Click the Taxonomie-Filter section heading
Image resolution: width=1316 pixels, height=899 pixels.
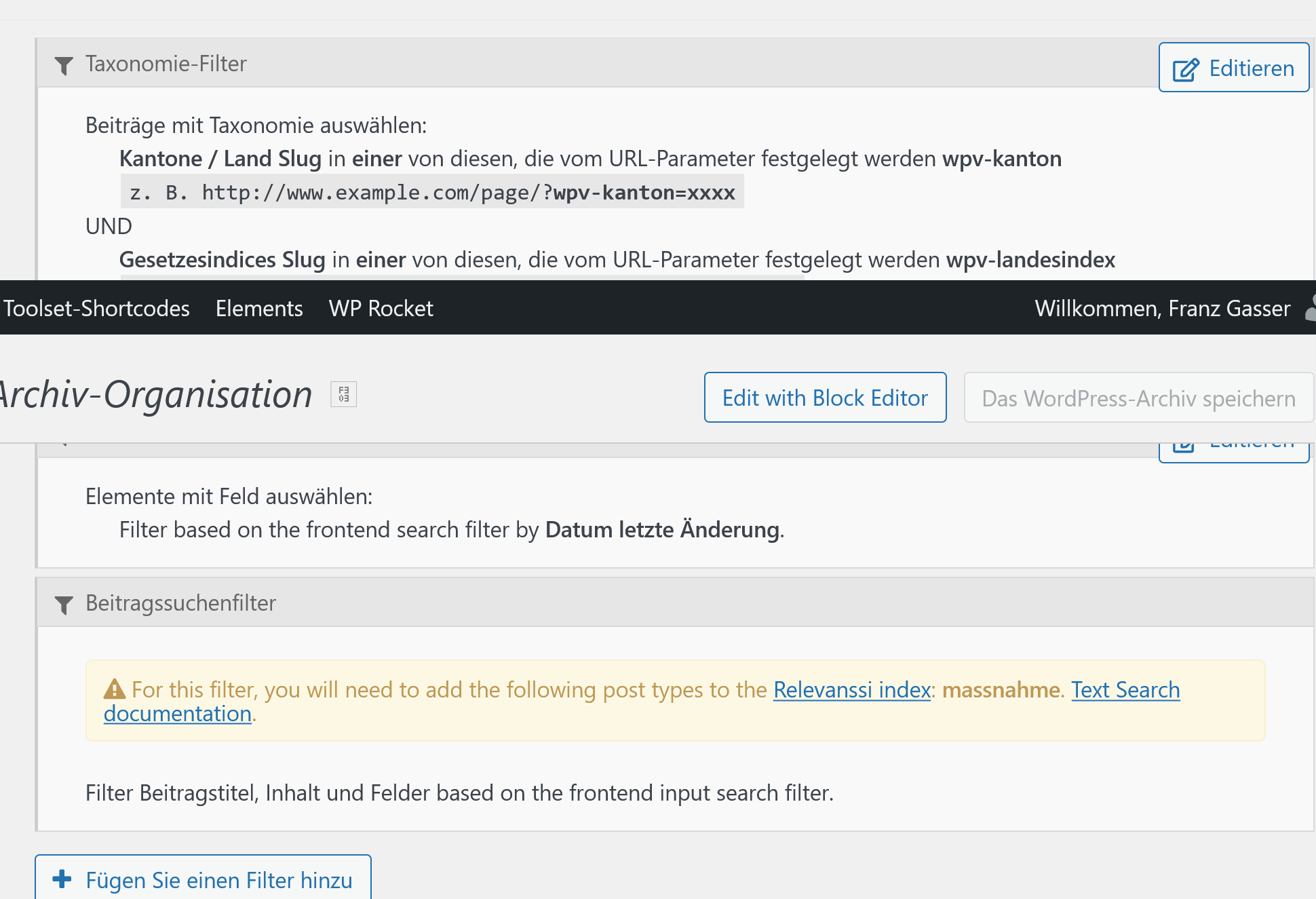166,63
